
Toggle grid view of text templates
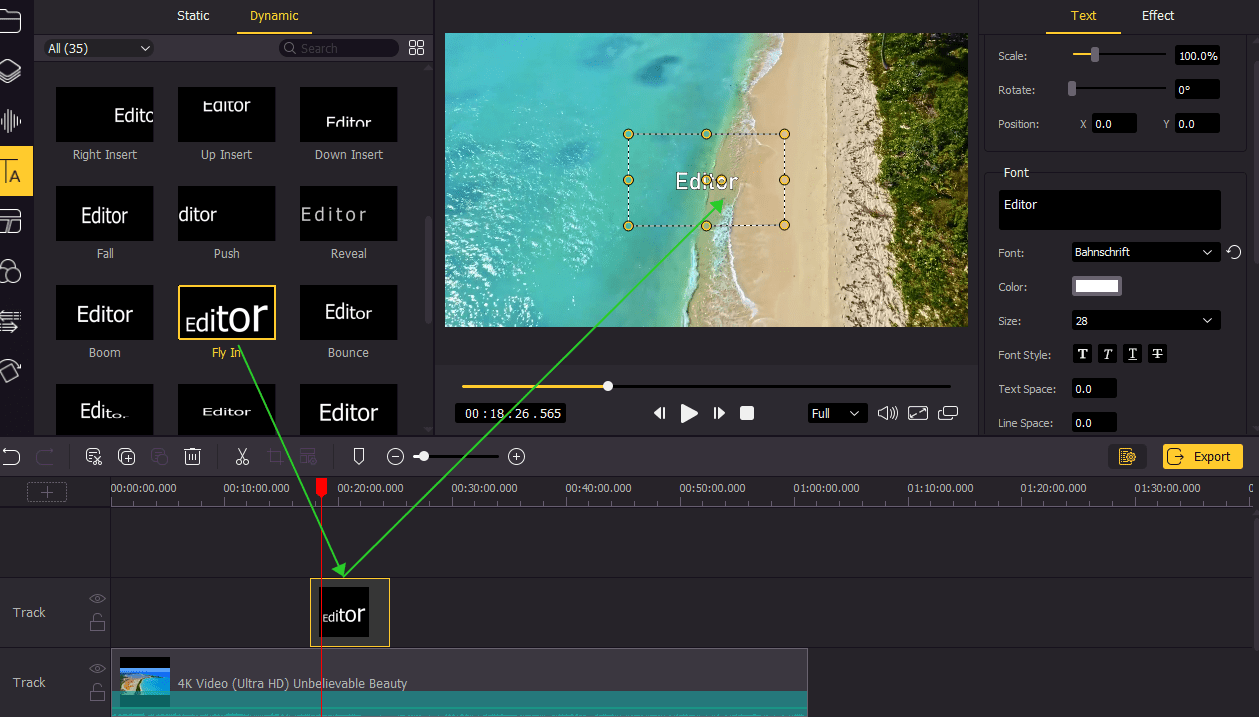click(417, 48)
